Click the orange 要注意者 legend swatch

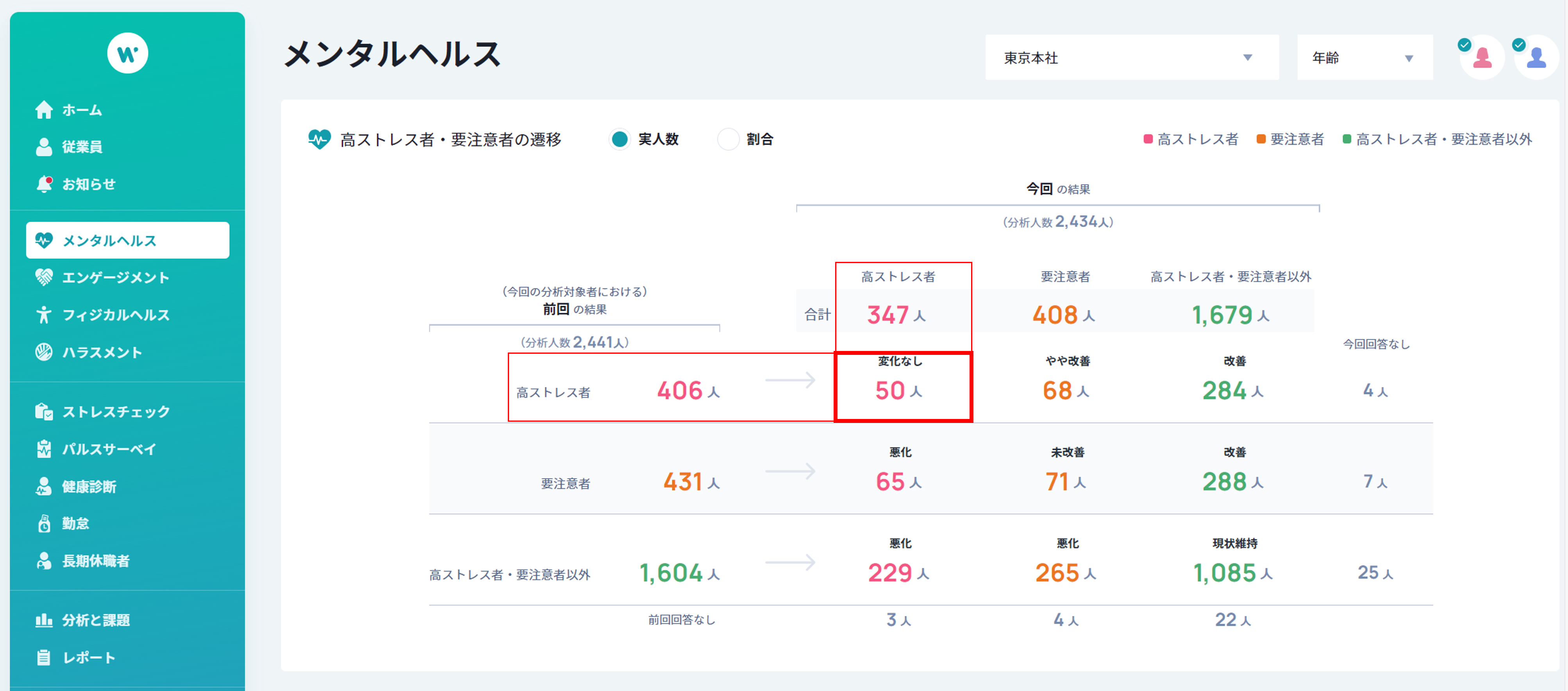(1261, 140)
